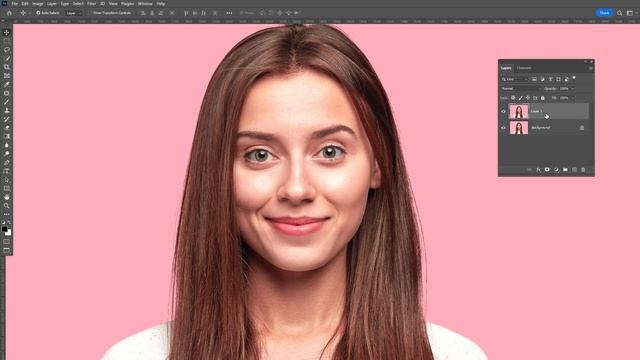Open the Edit Toolbar three-dots button
Image resolution: width=640 pixels, height=360 pixels.
coord(7,214)
